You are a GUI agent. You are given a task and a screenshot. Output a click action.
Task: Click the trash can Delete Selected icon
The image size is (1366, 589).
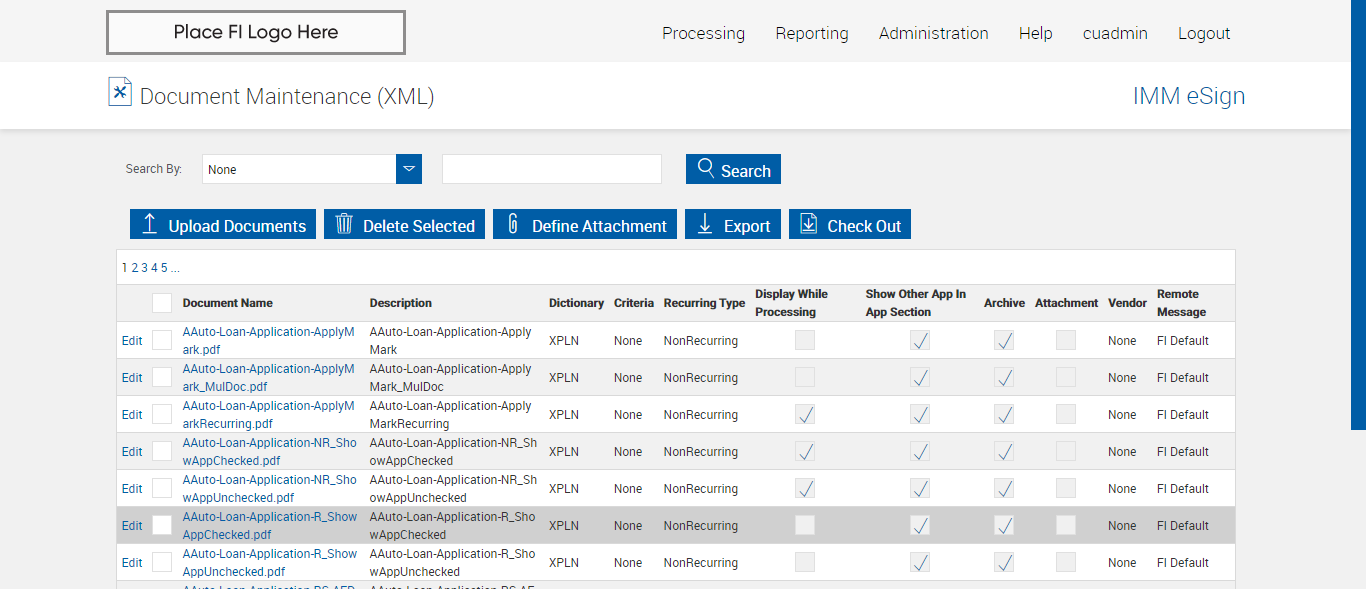pos(344,224)
